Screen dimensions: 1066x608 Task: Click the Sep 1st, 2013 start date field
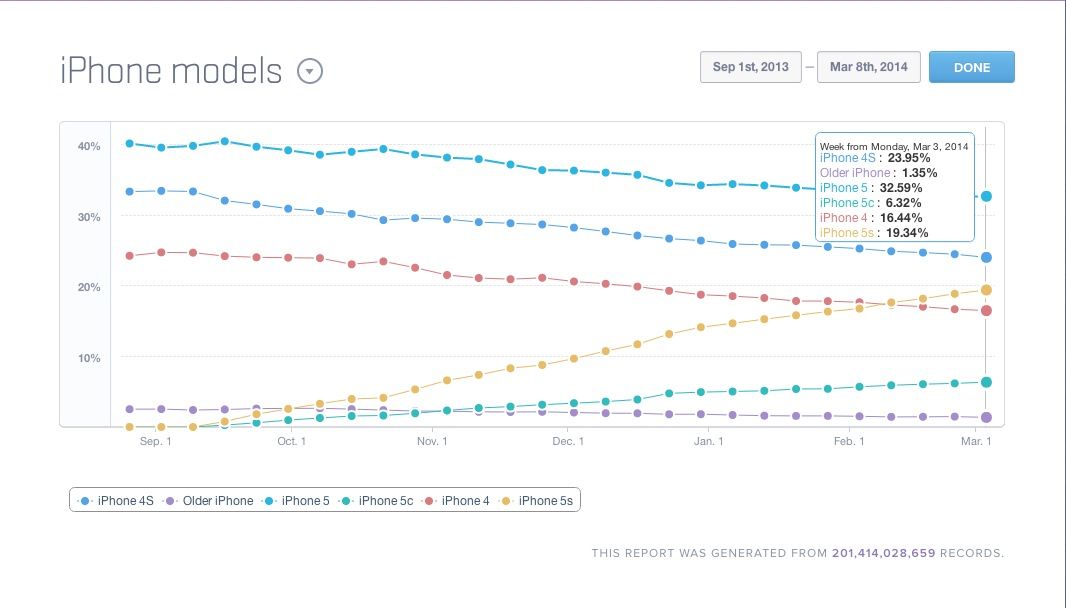point(750,67)
